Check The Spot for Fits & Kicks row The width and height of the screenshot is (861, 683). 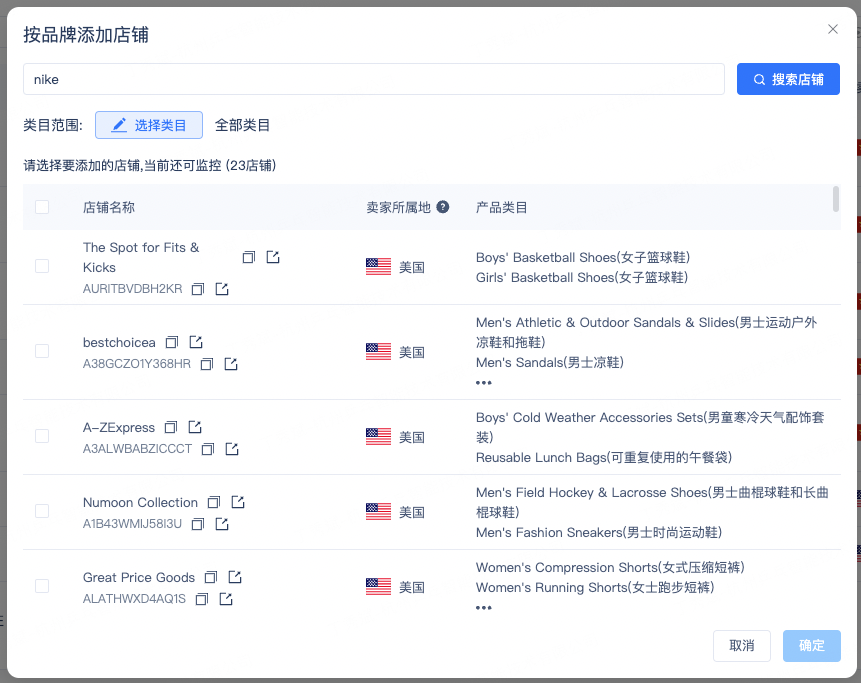point(42,266)
